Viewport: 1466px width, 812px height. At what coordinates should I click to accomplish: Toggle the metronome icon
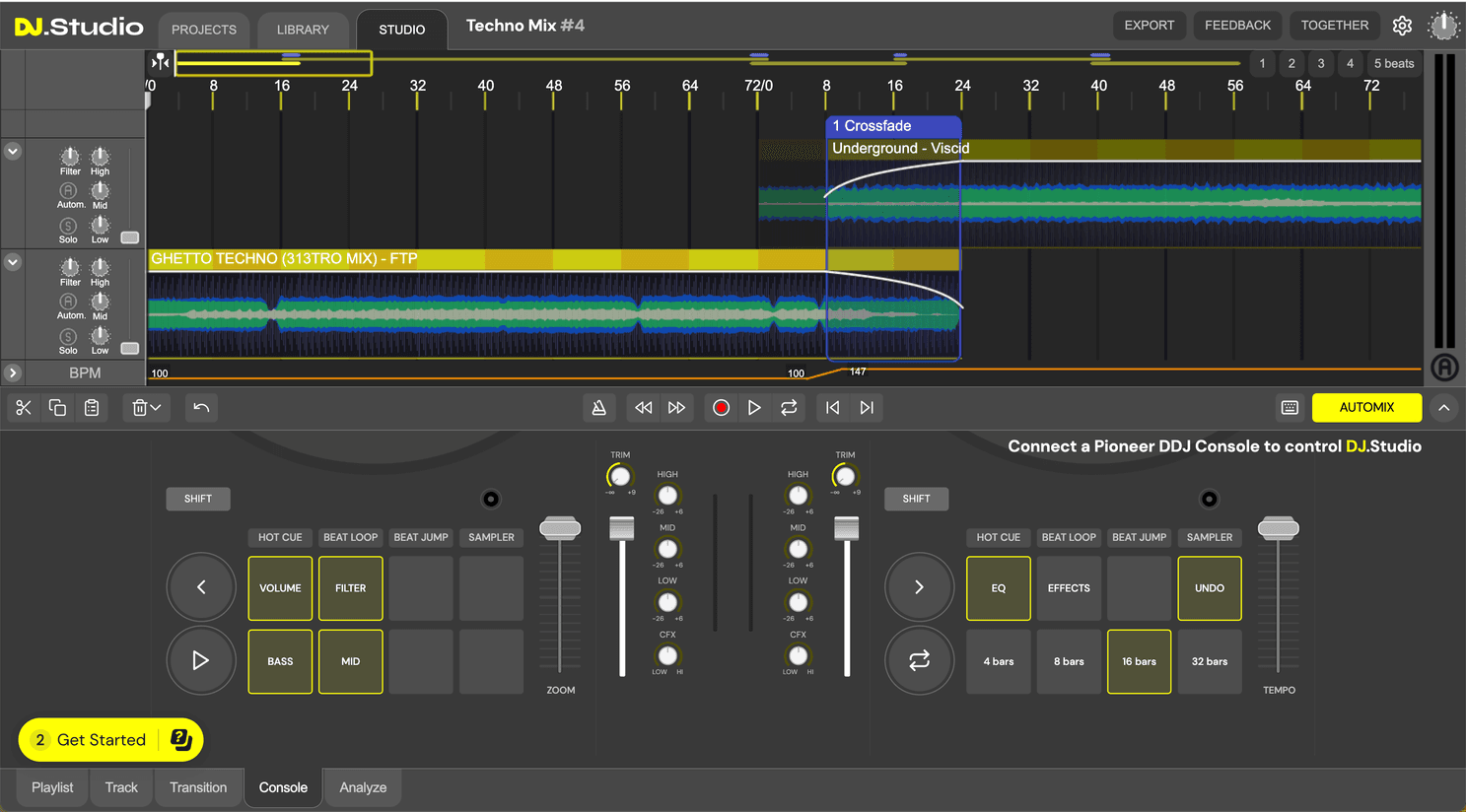coord(598,408)
